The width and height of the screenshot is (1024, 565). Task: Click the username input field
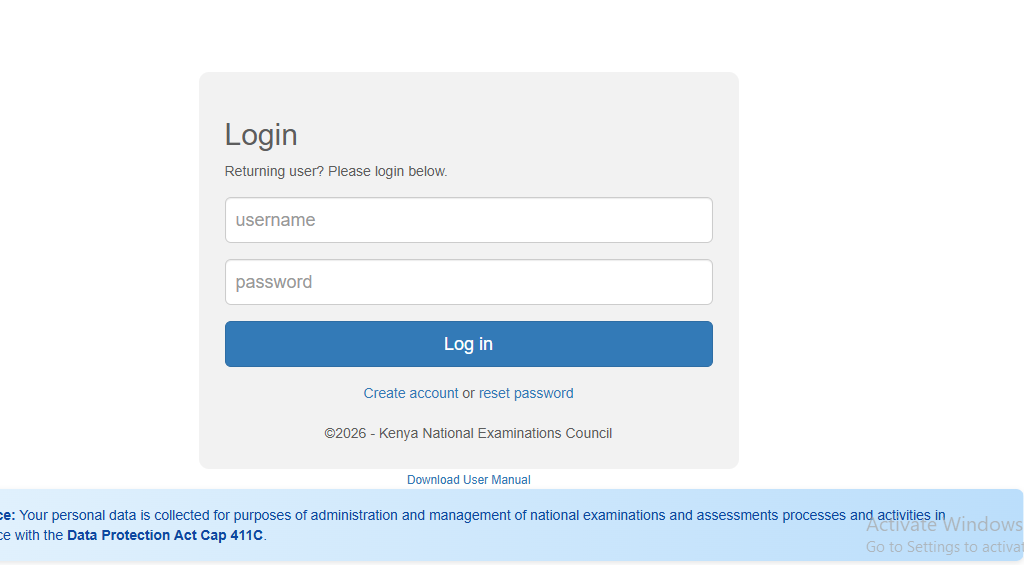pos(468,220)
